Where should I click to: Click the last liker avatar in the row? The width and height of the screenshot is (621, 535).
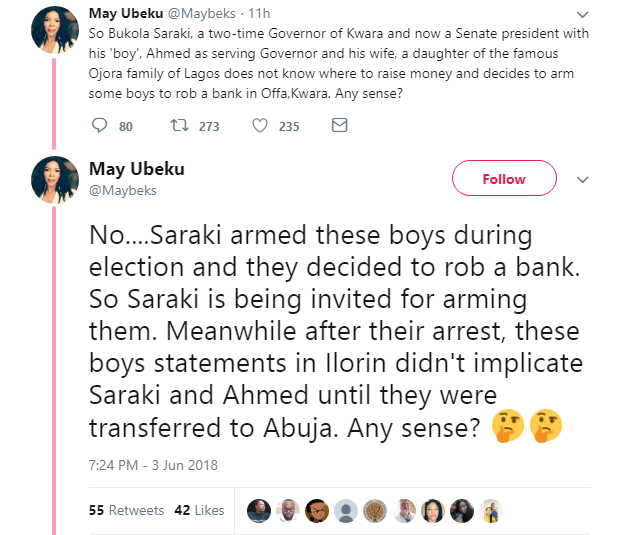pyautogui.click(x=491, y=510)
